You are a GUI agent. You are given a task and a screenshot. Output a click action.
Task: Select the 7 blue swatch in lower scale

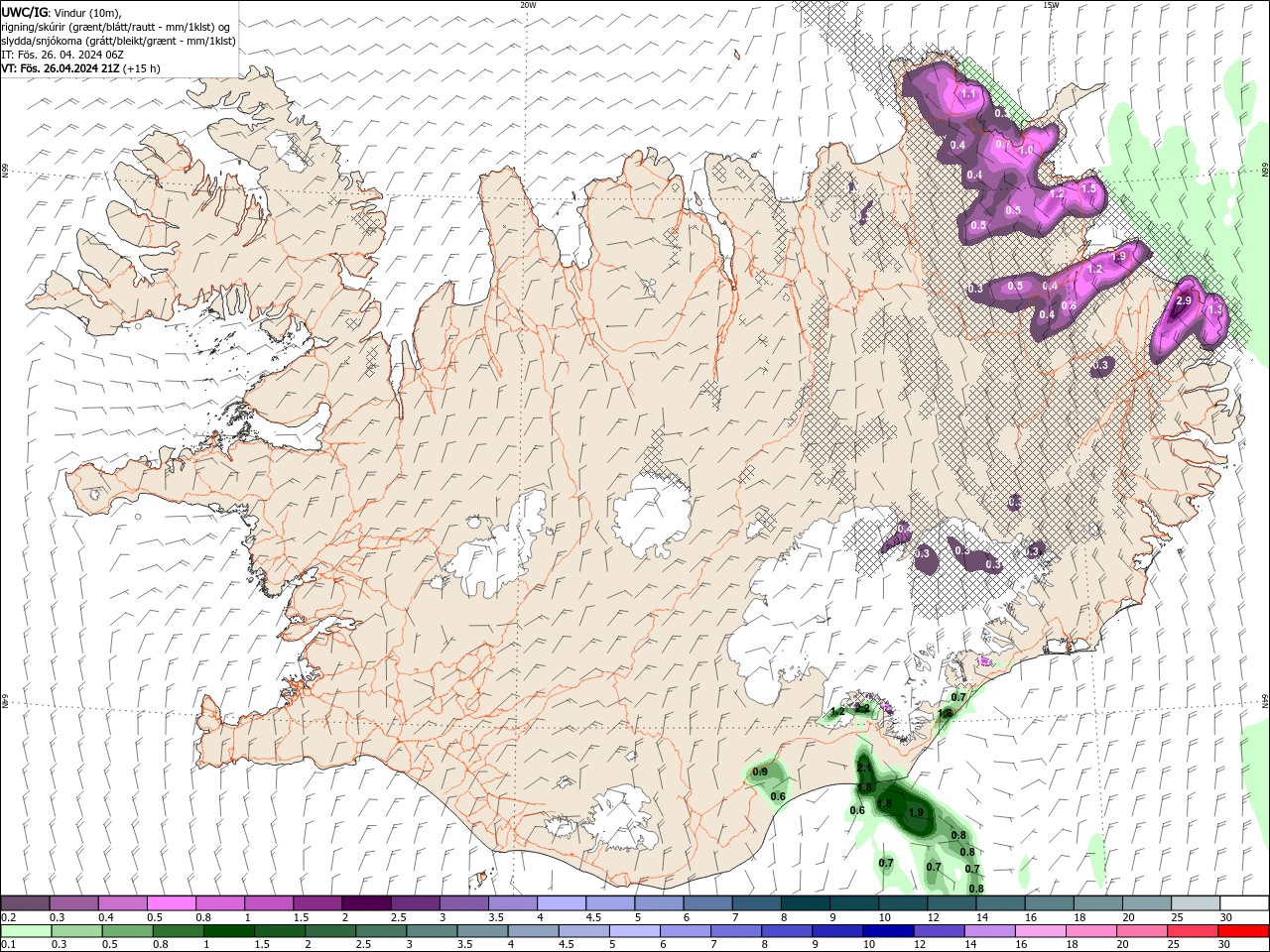pyautogui.click(x=736, y=931)
